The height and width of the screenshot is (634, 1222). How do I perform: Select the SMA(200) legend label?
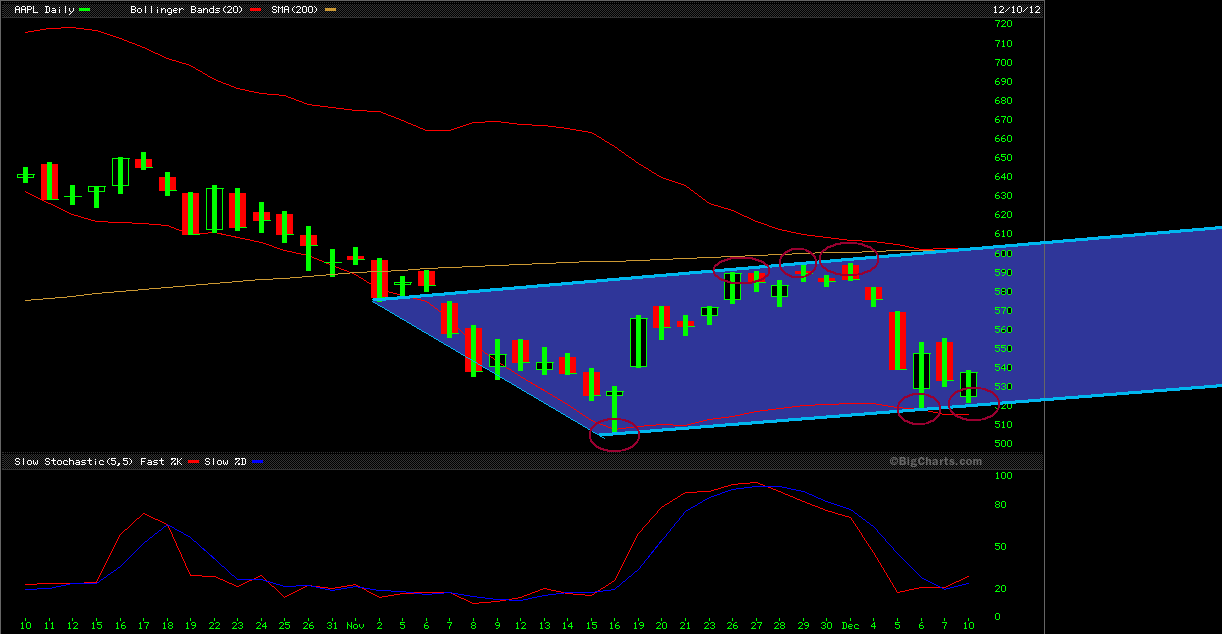pyautogui.click(x=296, y=9)
